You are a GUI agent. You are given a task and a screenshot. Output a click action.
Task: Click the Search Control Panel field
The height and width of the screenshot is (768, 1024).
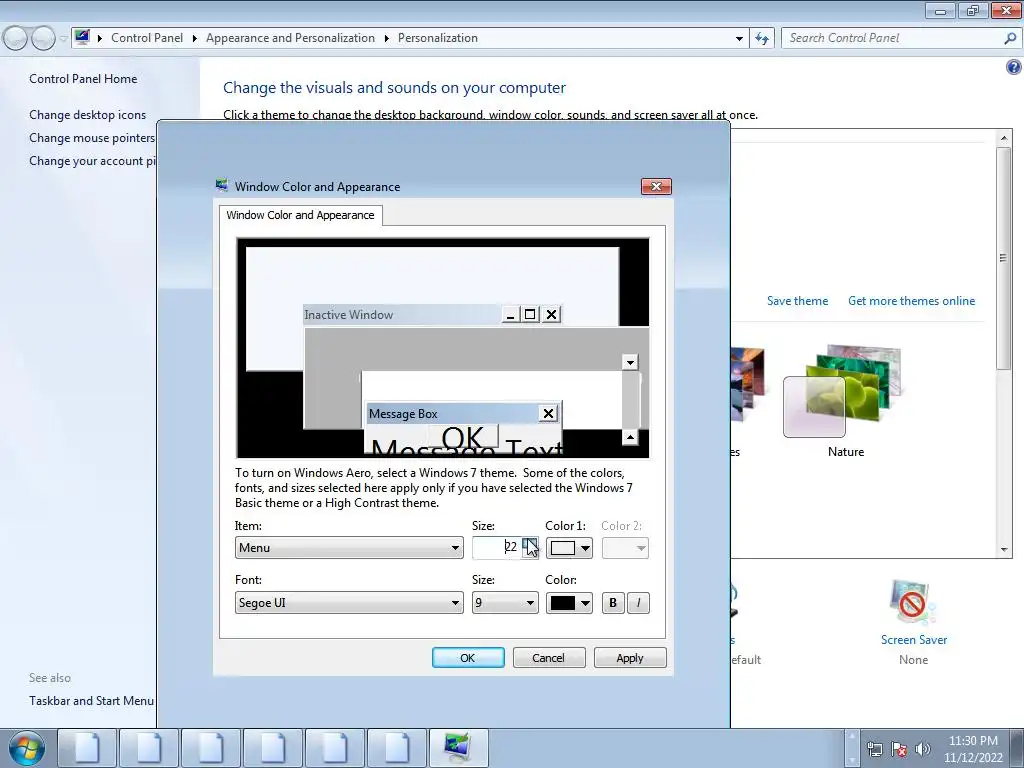[x=893, y=38]
